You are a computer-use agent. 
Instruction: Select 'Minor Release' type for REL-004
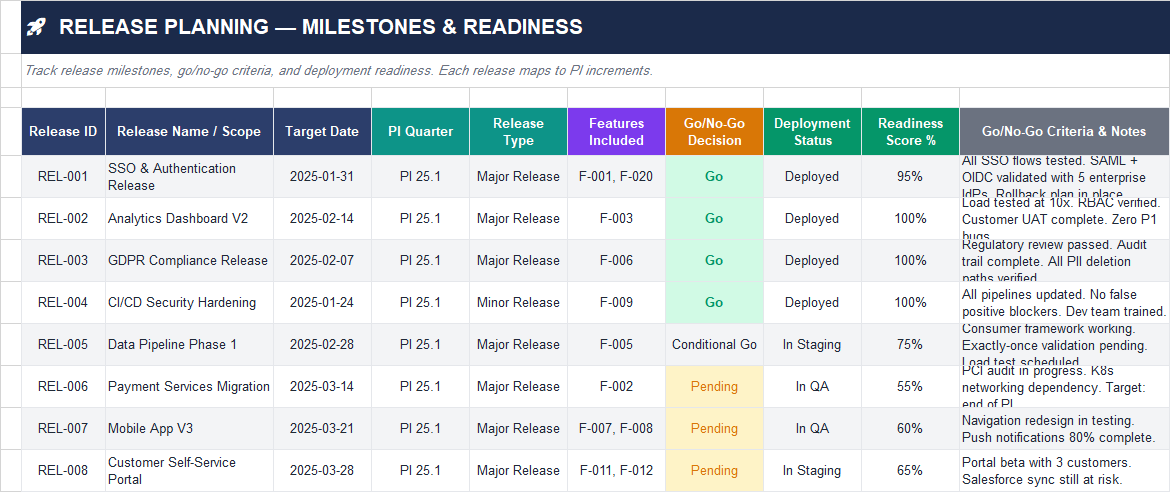point(519,302)
